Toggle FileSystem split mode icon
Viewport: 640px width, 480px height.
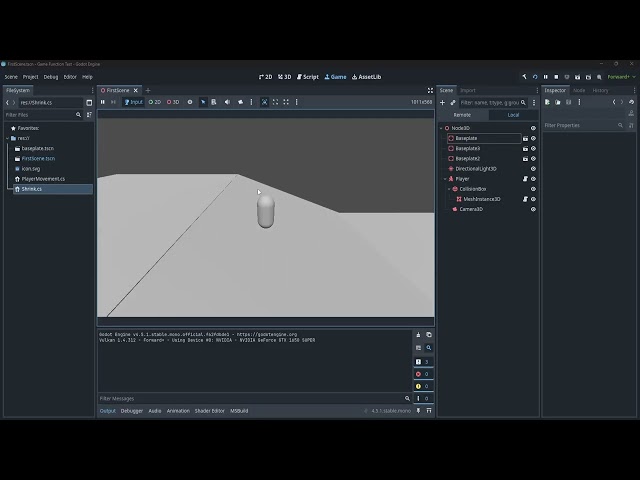89,102
